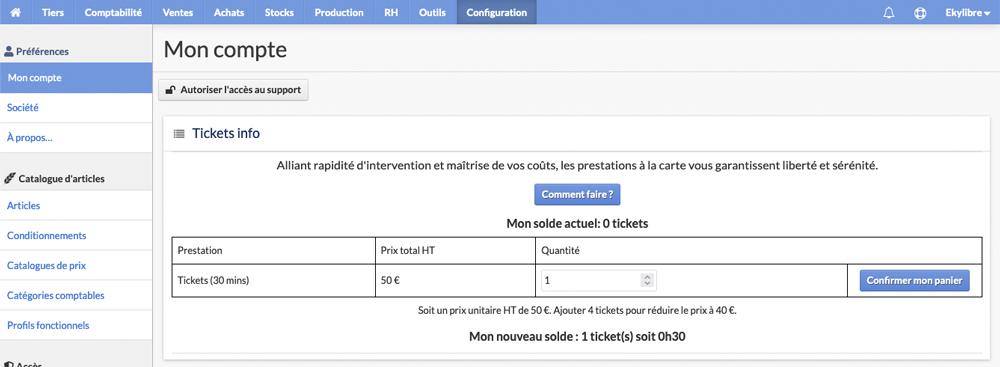Click the quantity input field
This screenshot has width=1000, height=367.
coord(599,280)
